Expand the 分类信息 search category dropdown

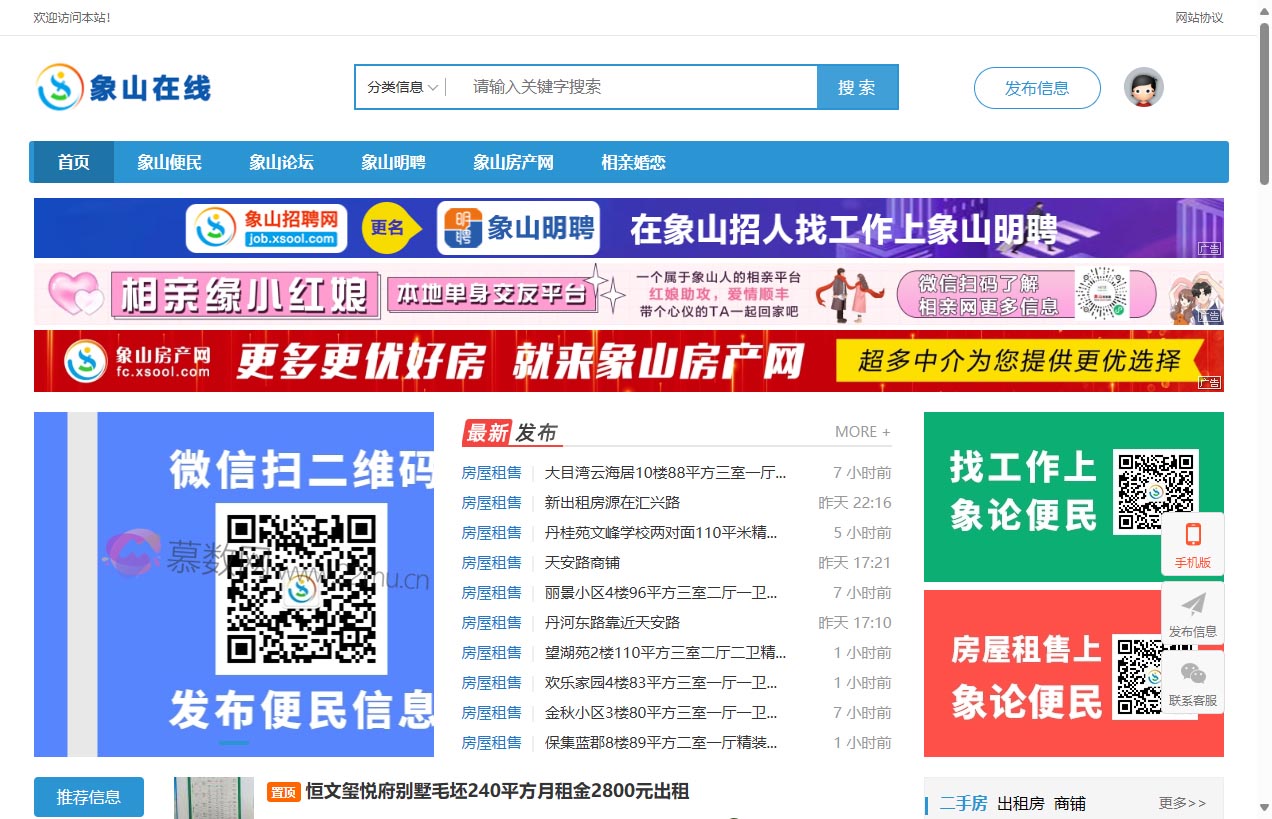point(402,87)
